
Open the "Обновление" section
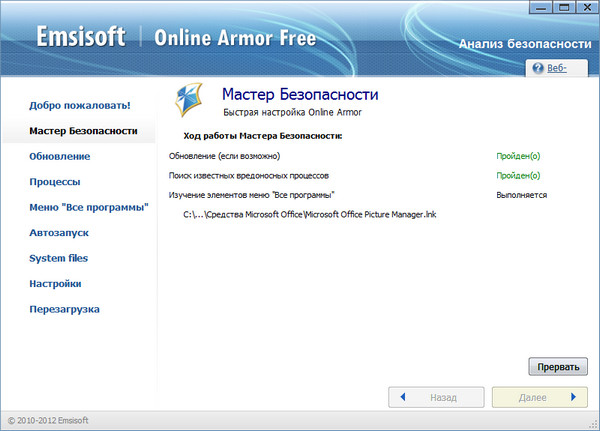pyautogui.click(x=60, y=156)
